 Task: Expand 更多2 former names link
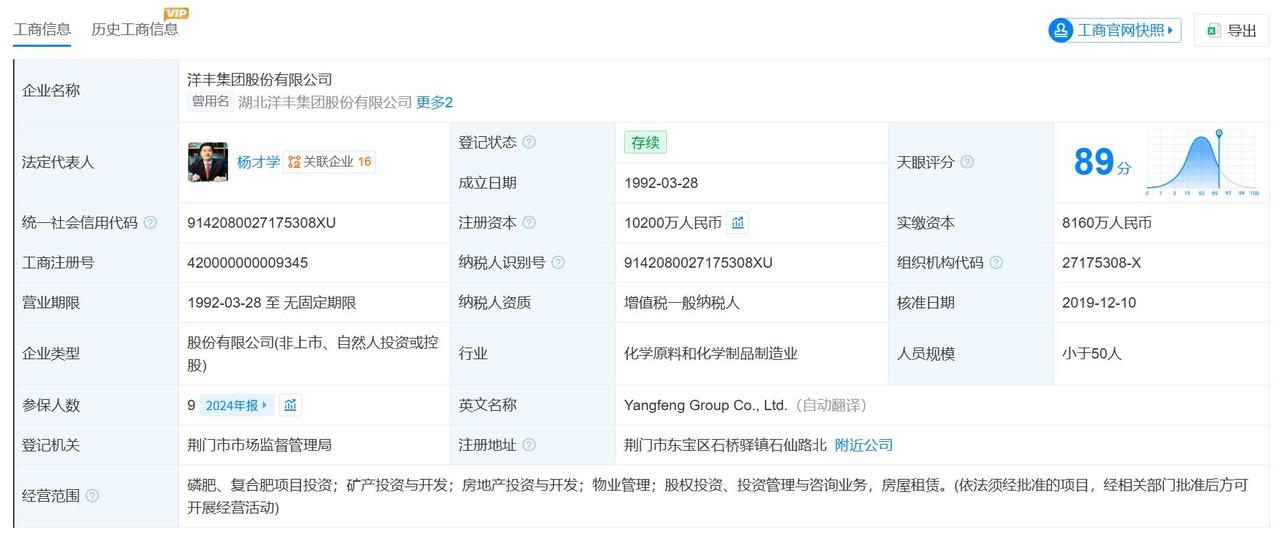435,102
